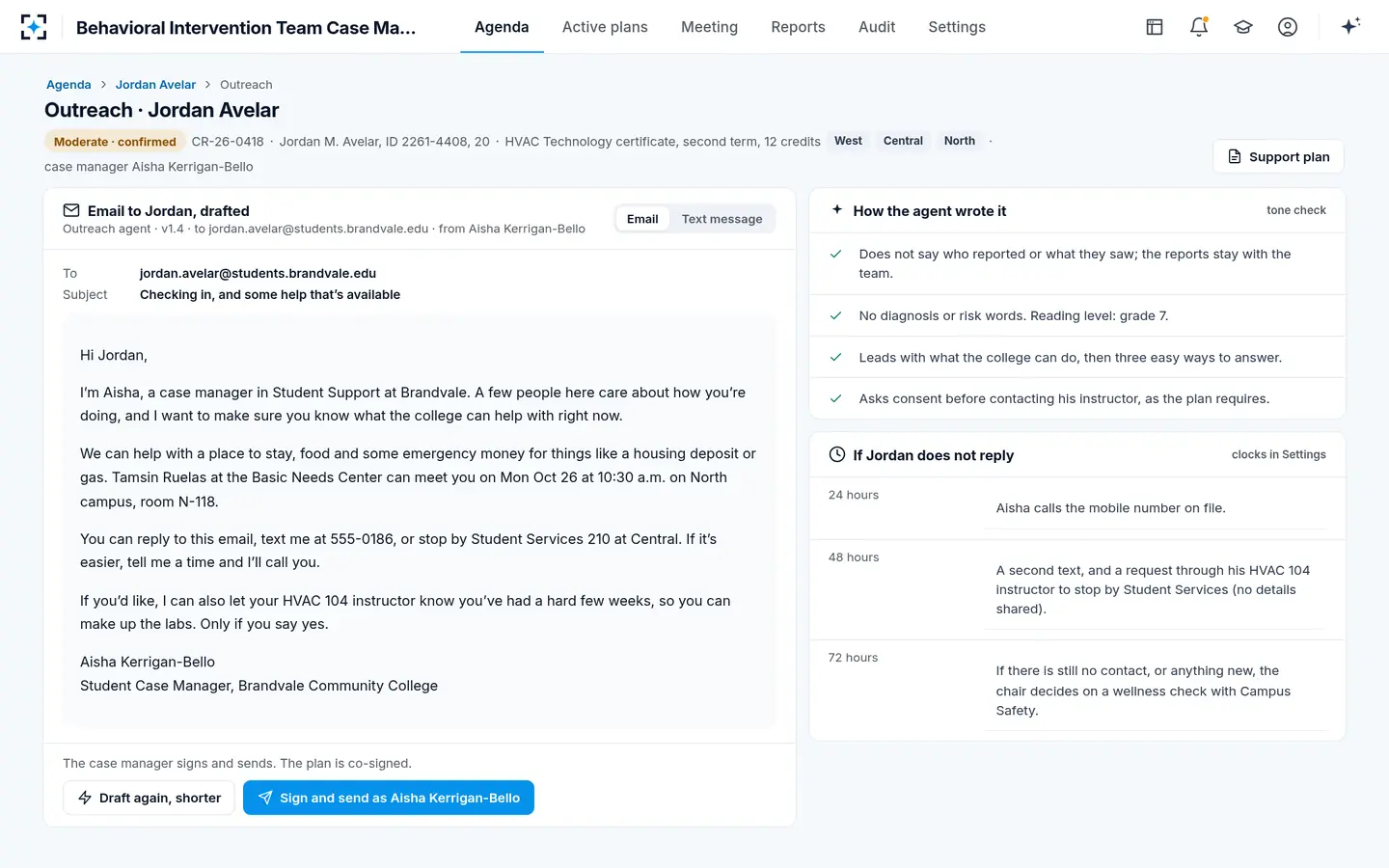The height and width of the screenshot is (868, 1389).
Task: Open the layout panel icon in header
Action: click(1155, 27)
